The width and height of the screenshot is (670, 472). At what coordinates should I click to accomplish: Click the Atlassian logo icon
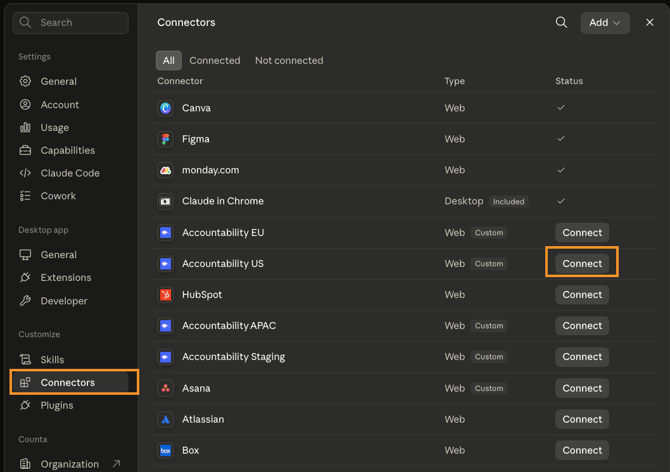pyautogui.click(x=165, y=419)
